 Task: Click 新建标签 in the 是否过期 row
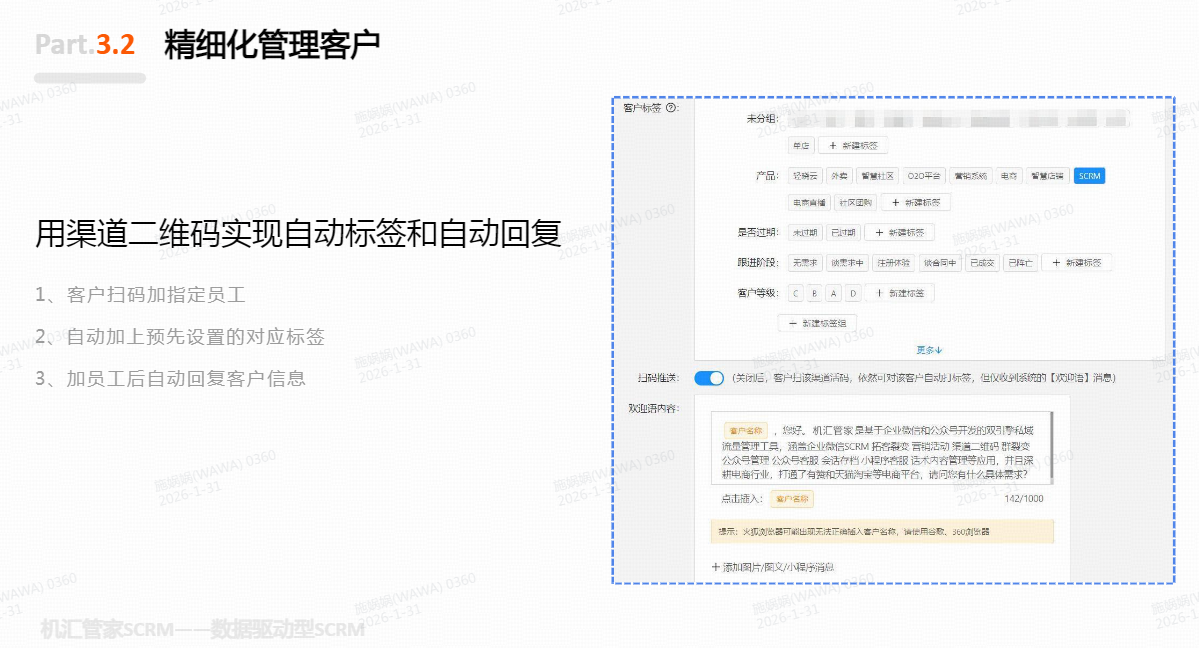pyautogui.click(x=899, y=233)
